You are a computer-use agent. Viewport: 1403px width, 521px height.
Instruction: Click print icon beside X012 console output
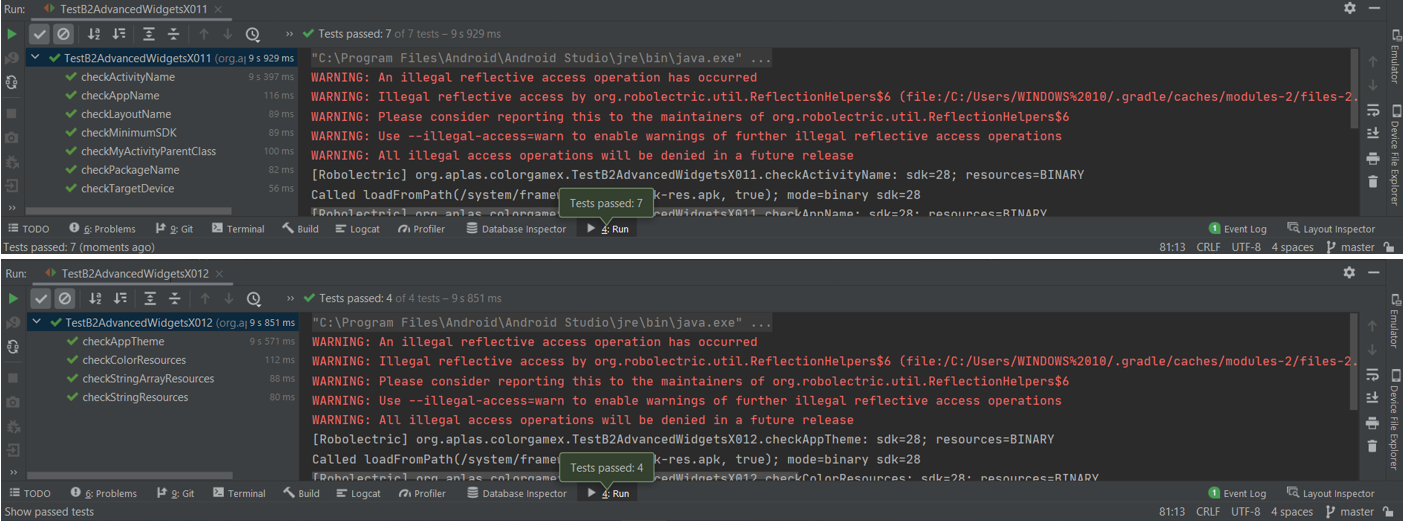pyautogui.click(x=1373, y=422)
